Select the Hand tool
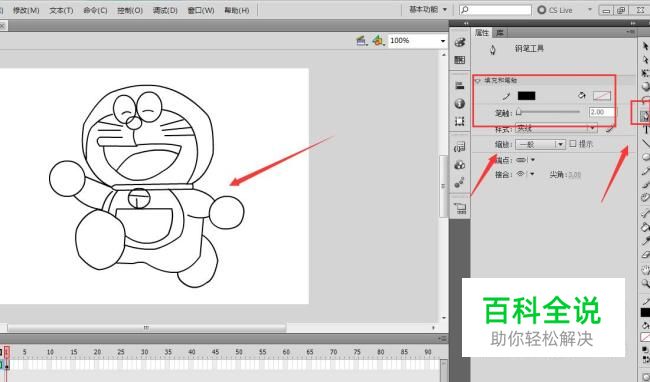The width and height of the screenshot is (650, 382). (x=645, y=271)
